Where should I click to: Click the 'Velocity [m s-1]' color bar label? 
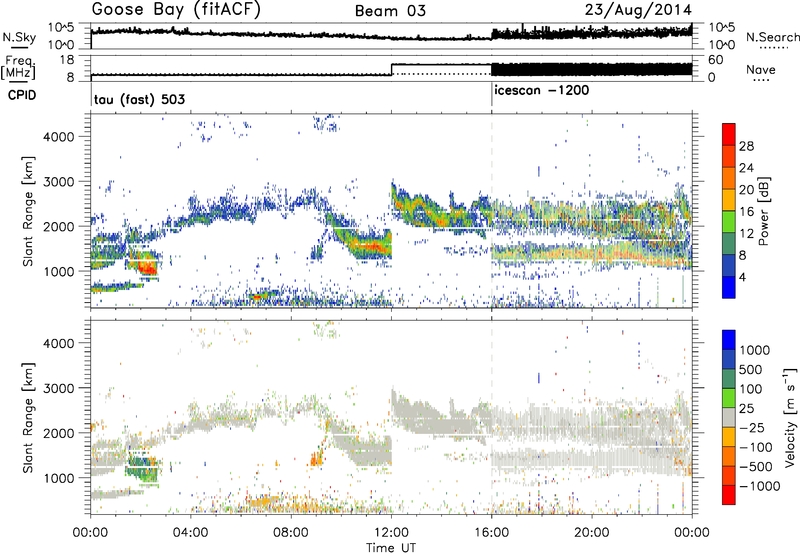pos(790,417)
